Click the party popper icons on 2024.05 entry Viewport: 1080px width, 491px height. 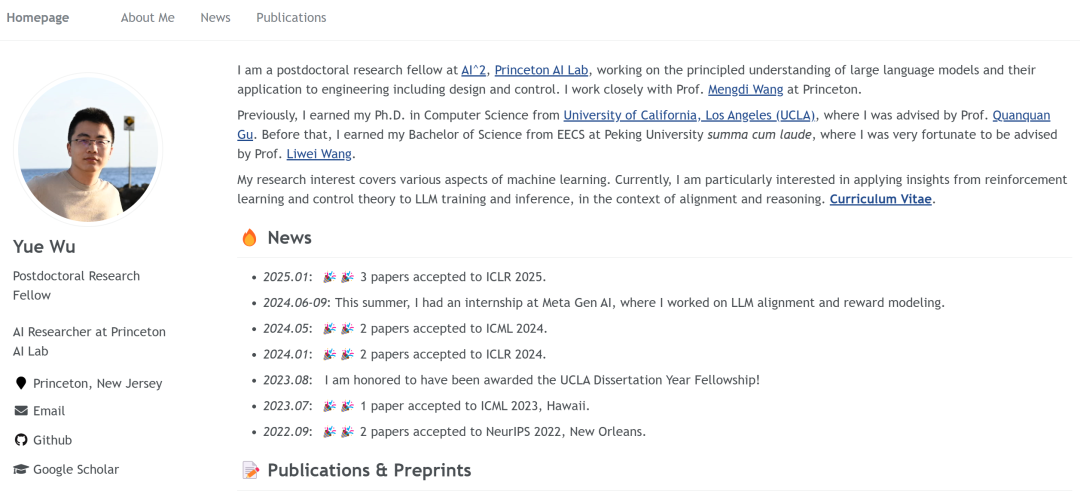pyautogui.click(x=338, y=328)
